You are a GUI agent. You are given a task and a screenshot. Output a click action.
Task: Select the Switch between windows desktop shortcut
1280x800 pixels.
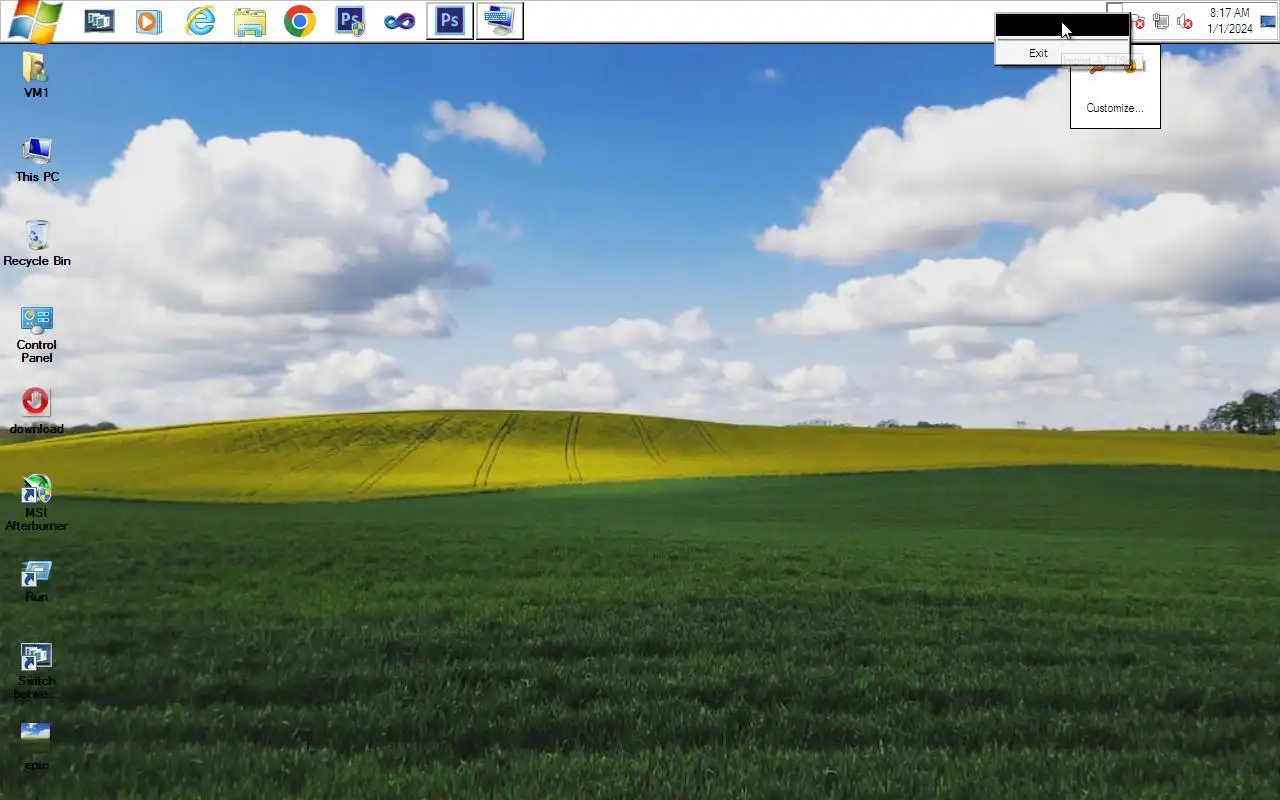pos(37,670)
